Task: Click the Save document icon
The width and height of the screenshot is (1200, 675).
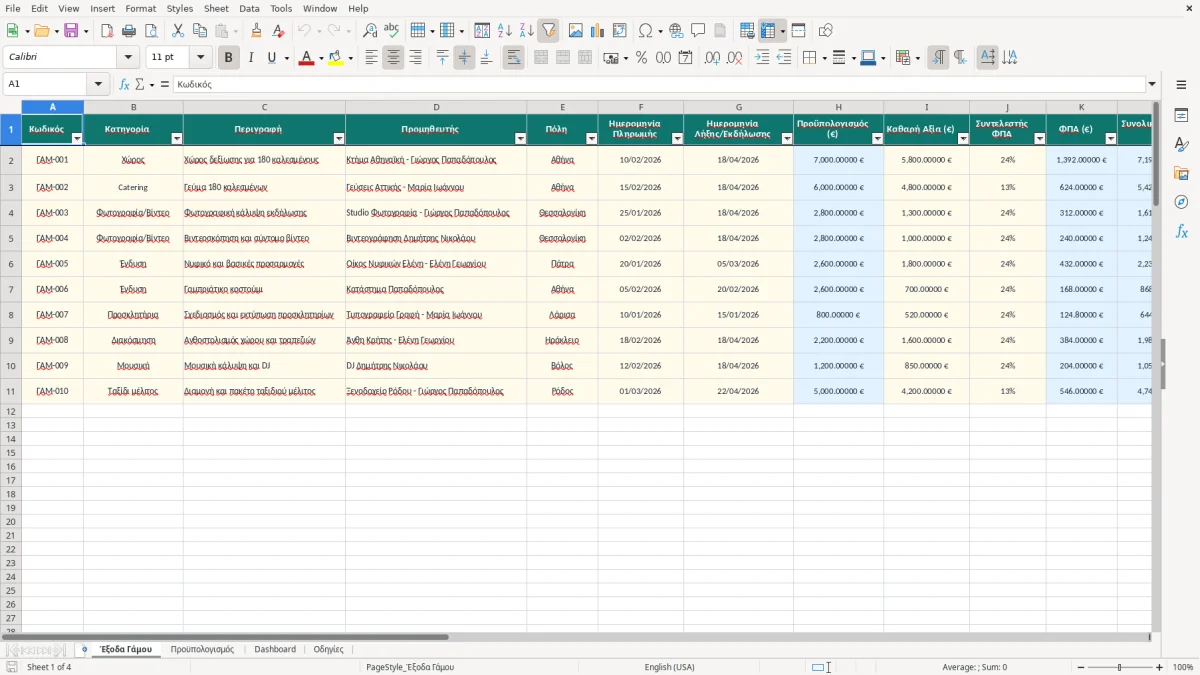Action: coord(71,31)
